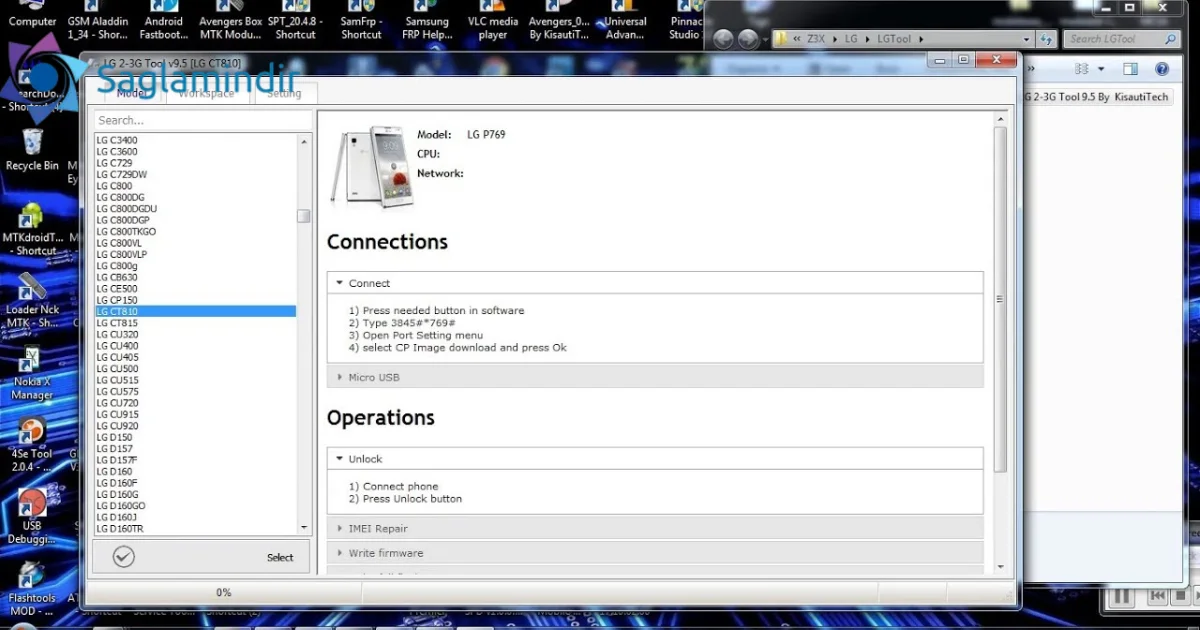Select LG CE500 in model list

click(x=195, y=288)
